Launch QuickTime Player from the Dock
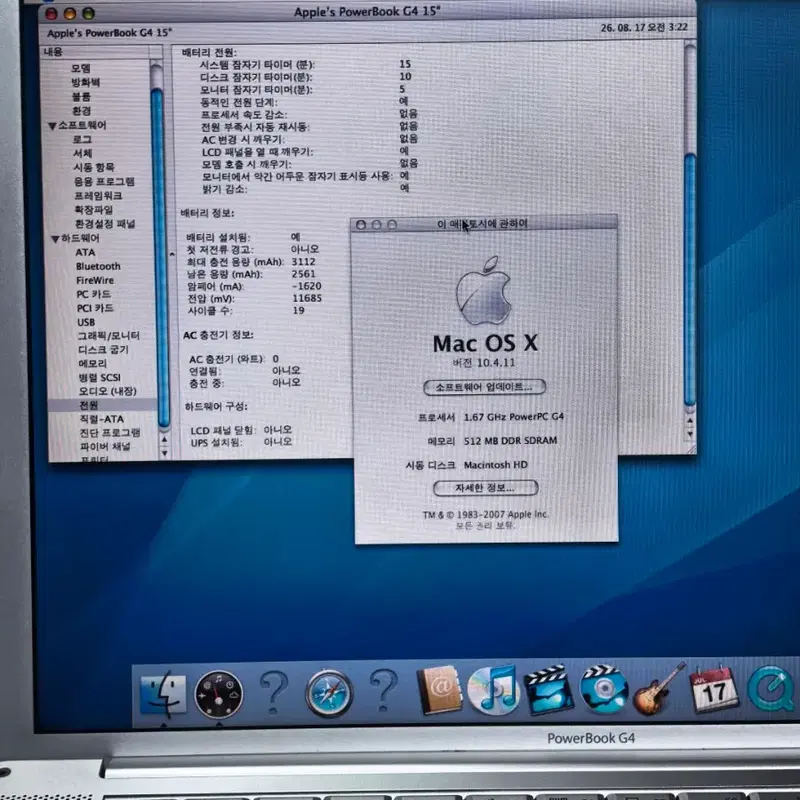800x800 pixels. click(x=771, y=689)
